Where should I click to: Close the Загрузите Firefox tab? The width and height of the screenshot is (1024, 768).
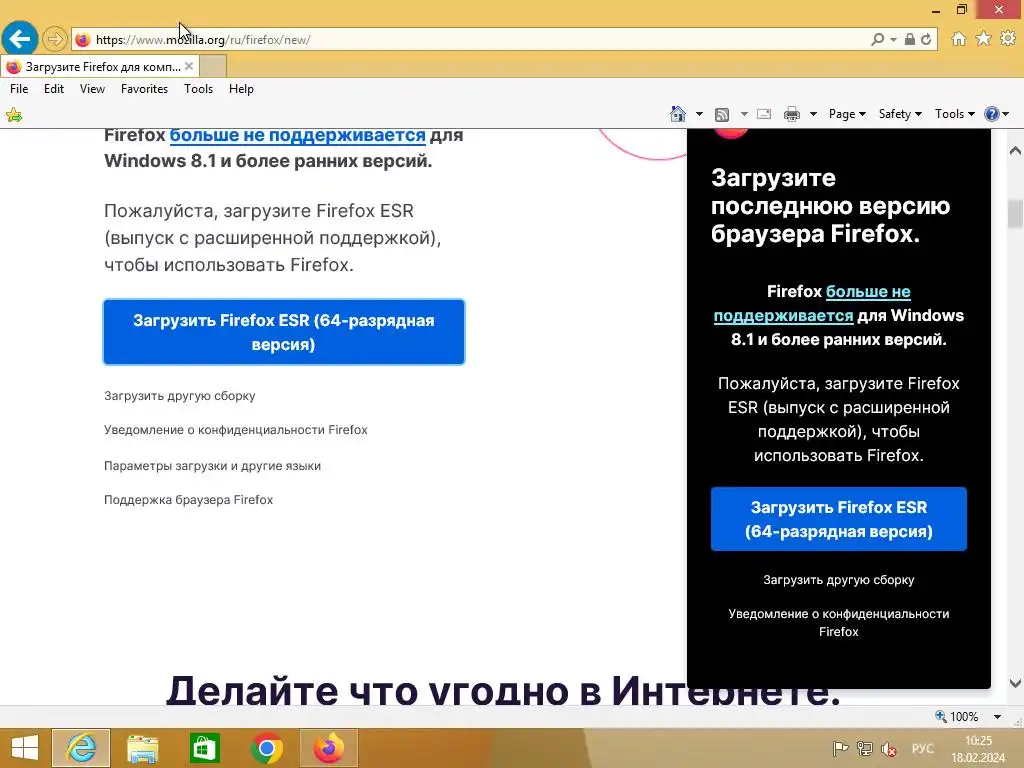click(x=189, y=66)
